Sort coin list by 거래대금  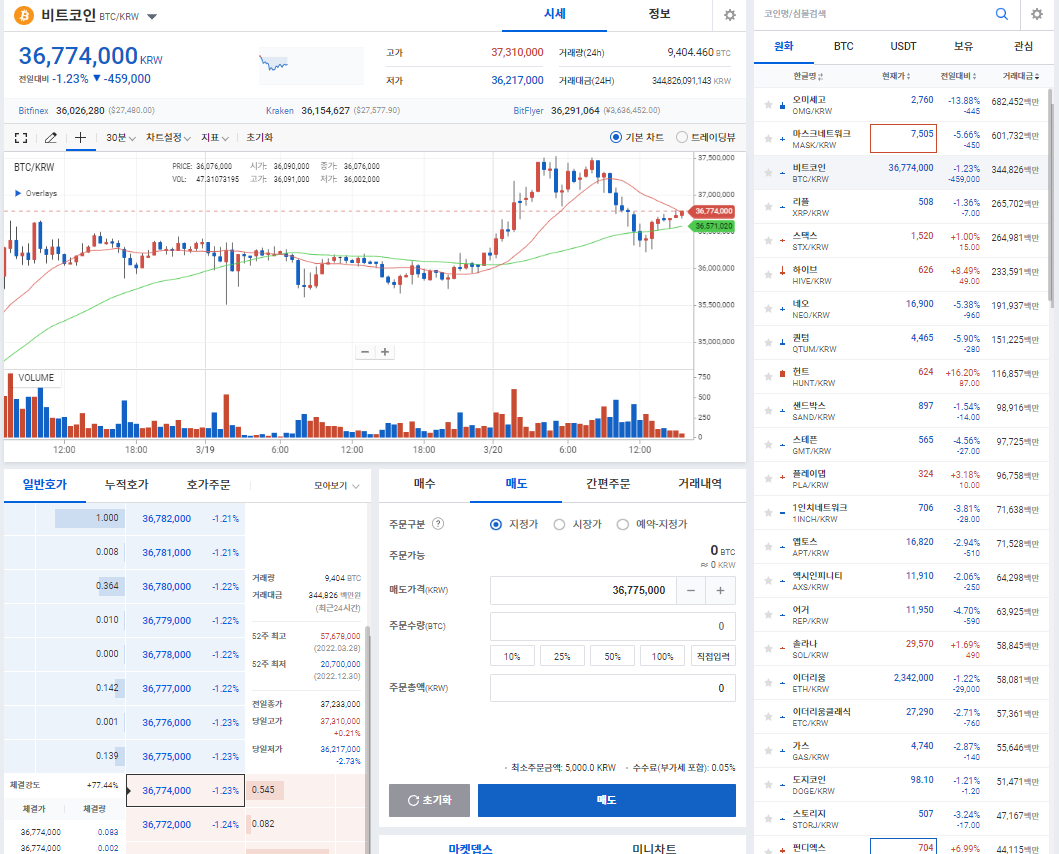tap(1021, 76)
